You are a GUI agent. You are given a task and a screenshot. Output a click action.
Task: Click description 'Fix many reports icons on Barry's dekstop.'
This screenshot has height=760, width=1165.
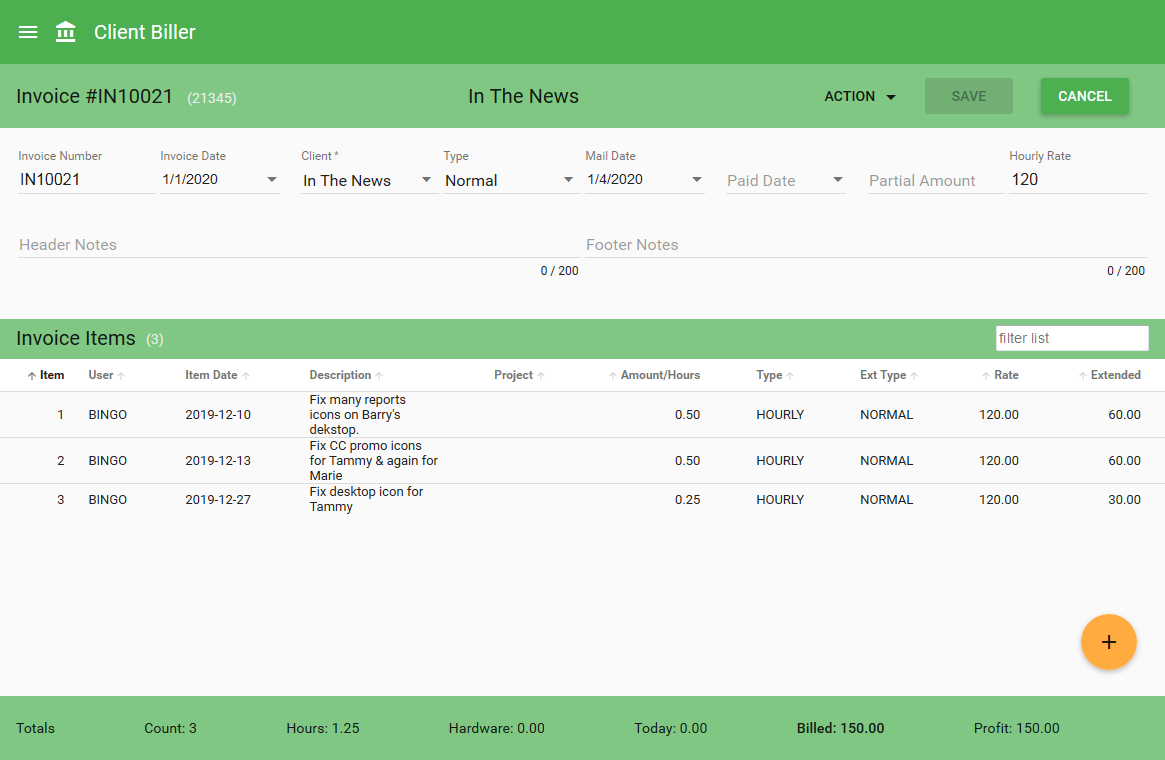coord(358,415)
